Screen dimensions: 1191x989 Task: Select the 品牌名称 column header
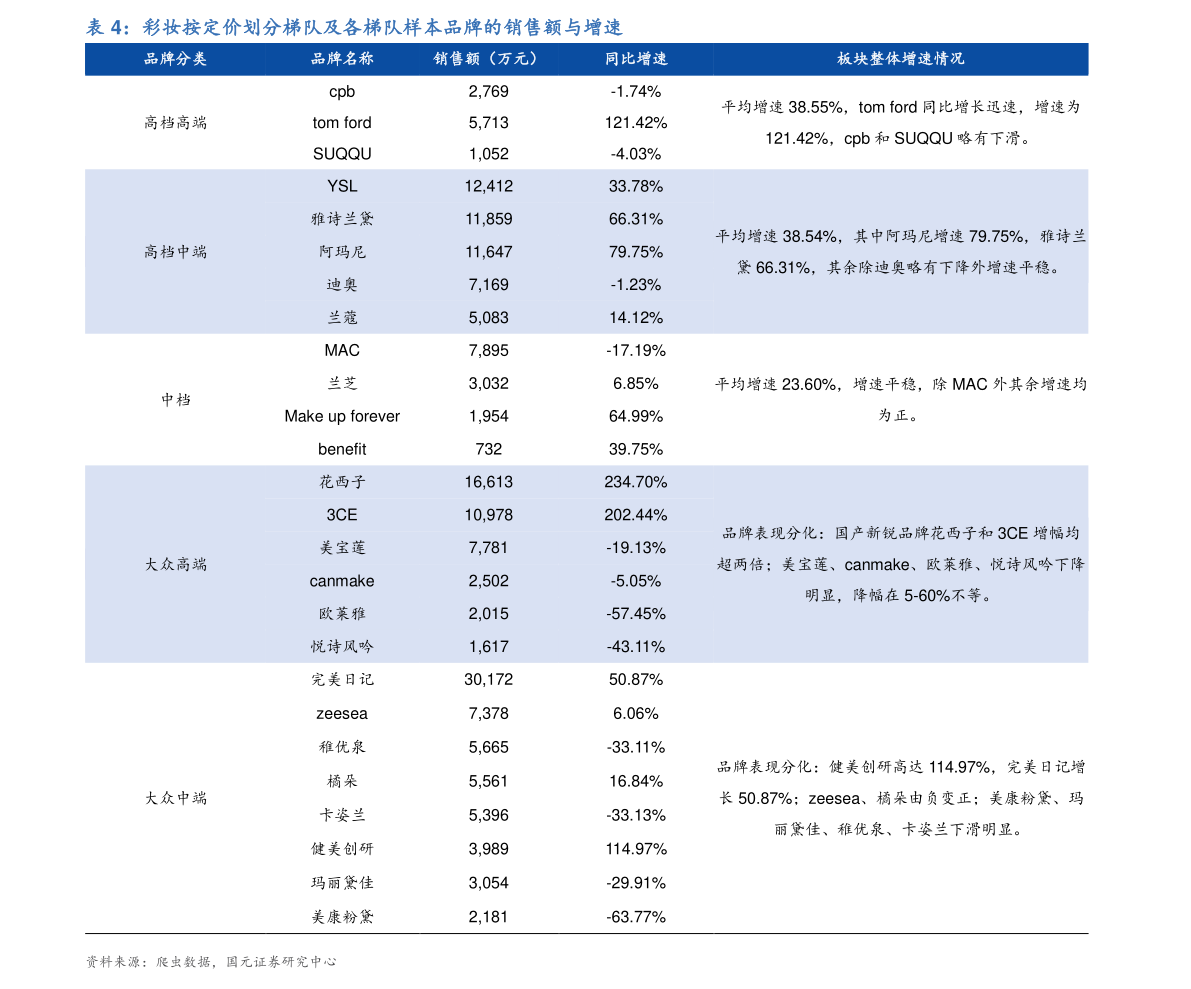point(342,59)
